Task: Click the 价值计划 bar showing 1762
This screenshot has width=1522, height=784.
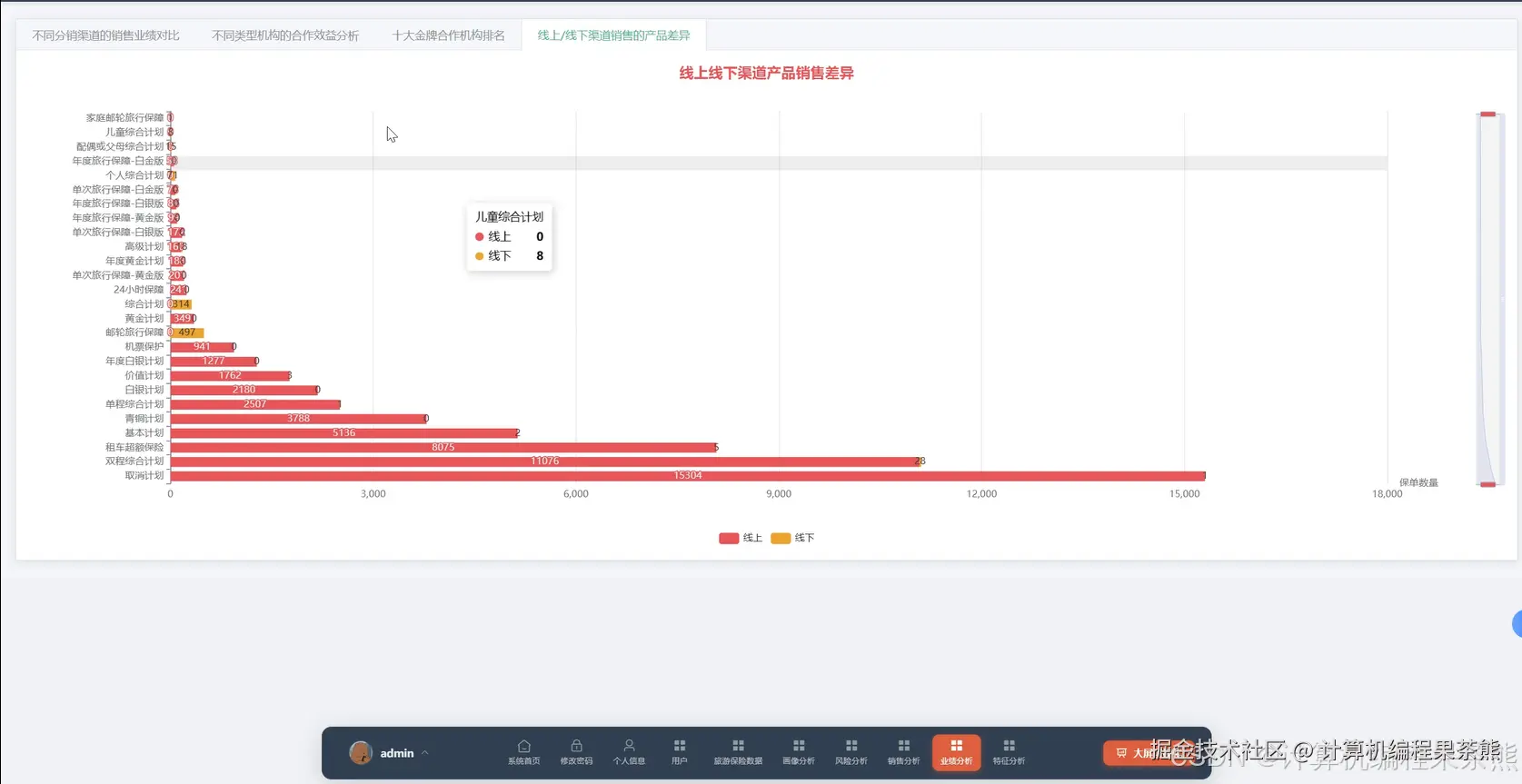Action: (x=230, y=375)
